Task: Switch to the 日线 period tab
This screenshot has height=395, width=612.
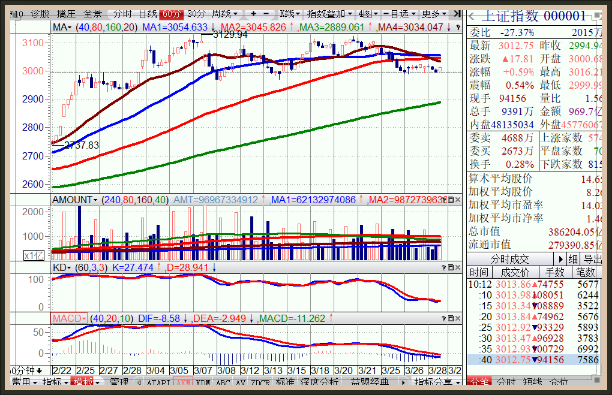Action: point(148,14)
